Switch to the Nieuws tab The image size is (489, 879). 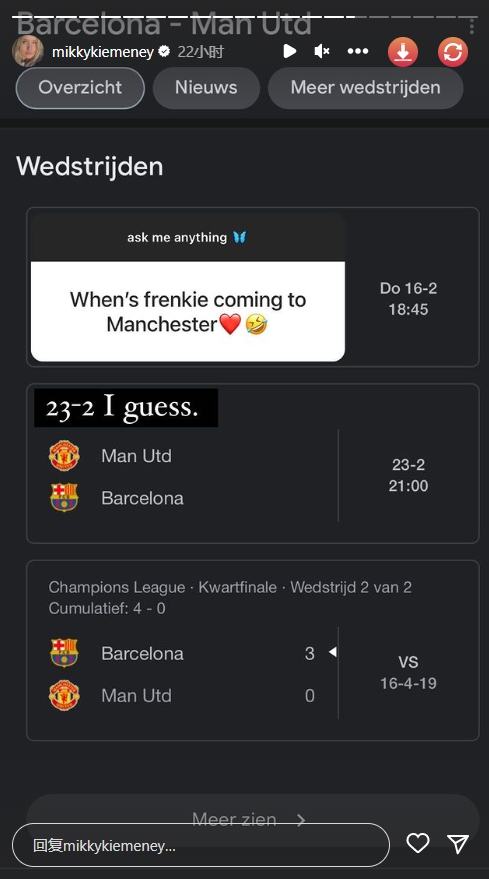click(x=206, y=87)
